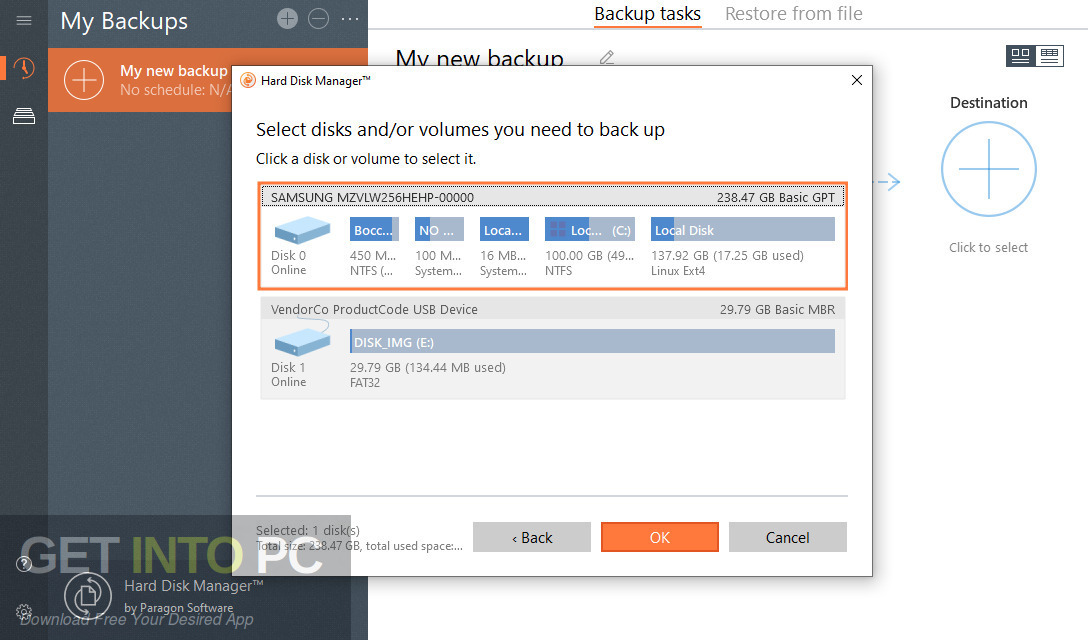Click the Disk 0 drive icon

point(302,230)
